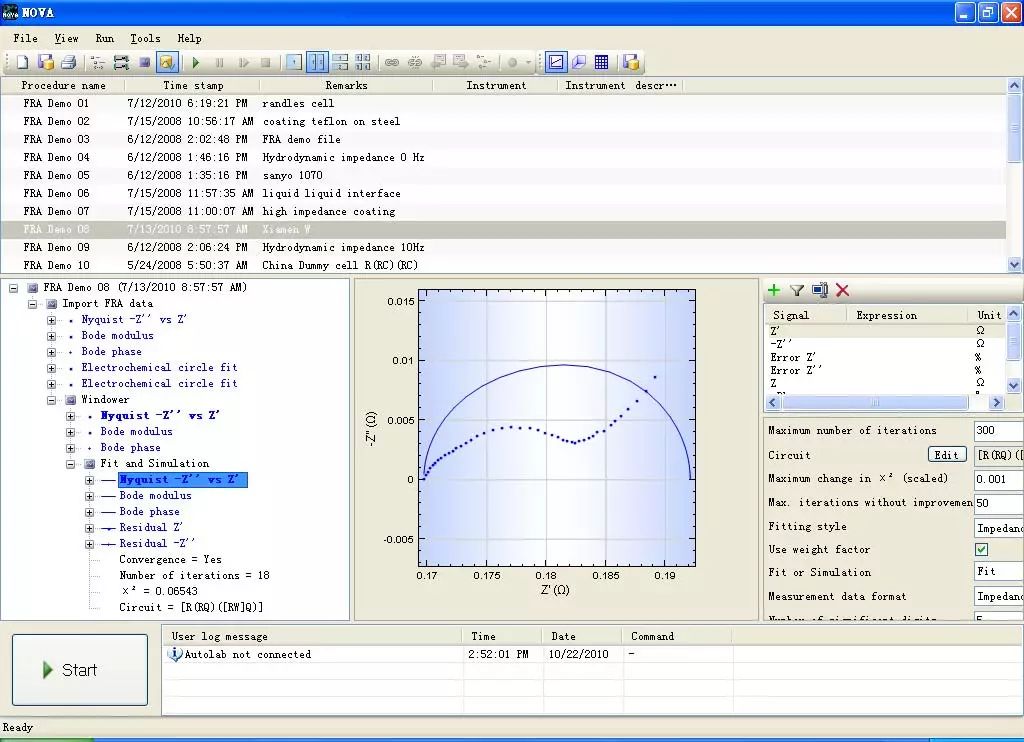Open the Tools menu

145,39
